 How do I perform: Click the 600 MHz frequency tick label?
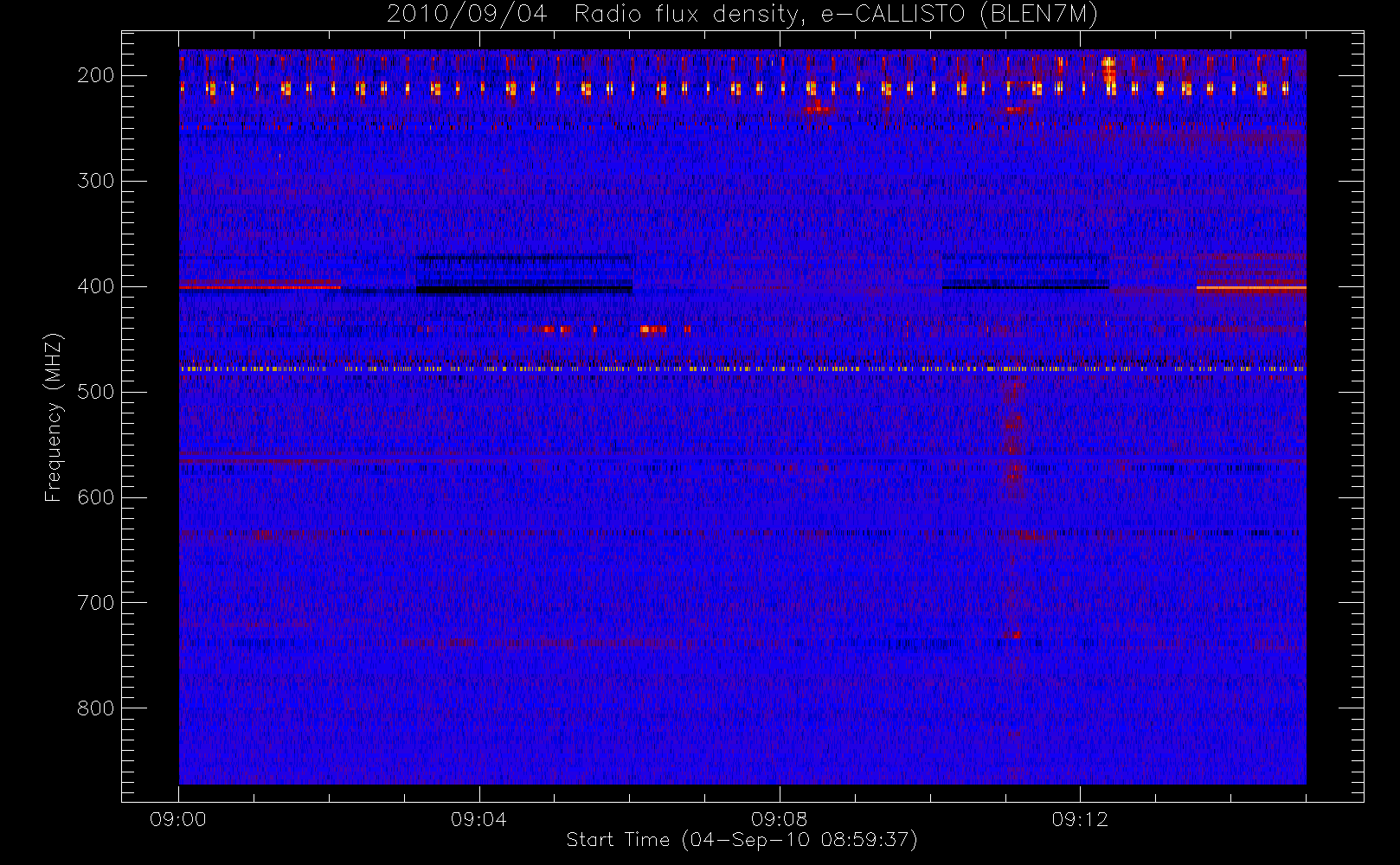pos(96,497)
